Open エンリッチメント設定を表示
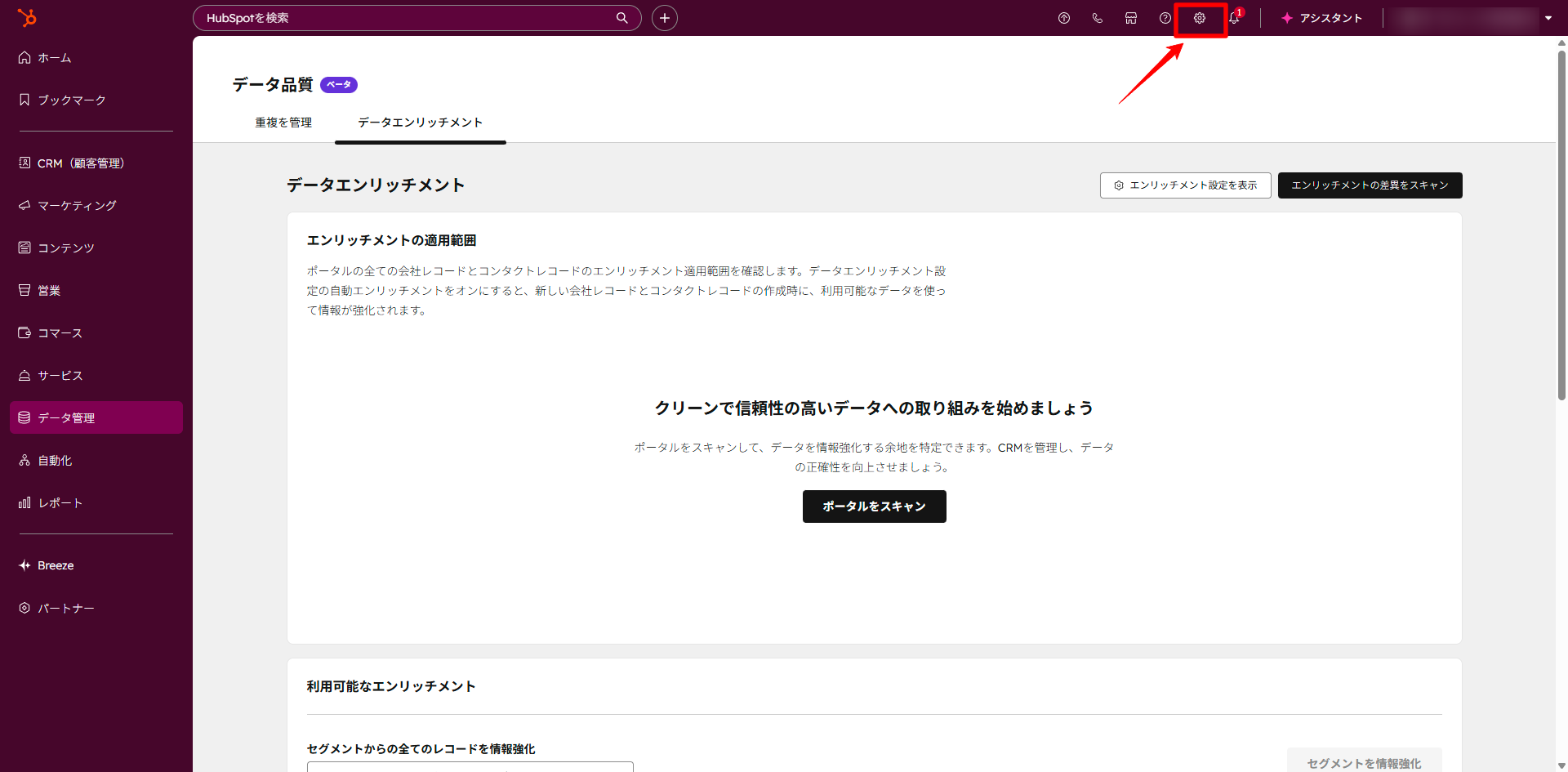The height and width of the screenshot is (772, 1568). click(x=1185, y=185)
